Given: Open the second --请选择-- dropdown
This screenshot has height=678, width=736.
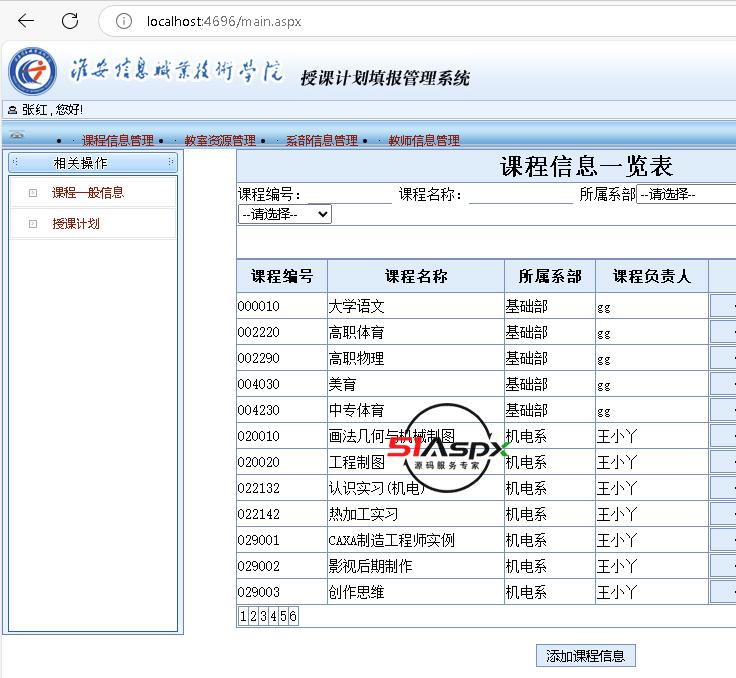Looking at the screenshot, I should click(285, 214).
